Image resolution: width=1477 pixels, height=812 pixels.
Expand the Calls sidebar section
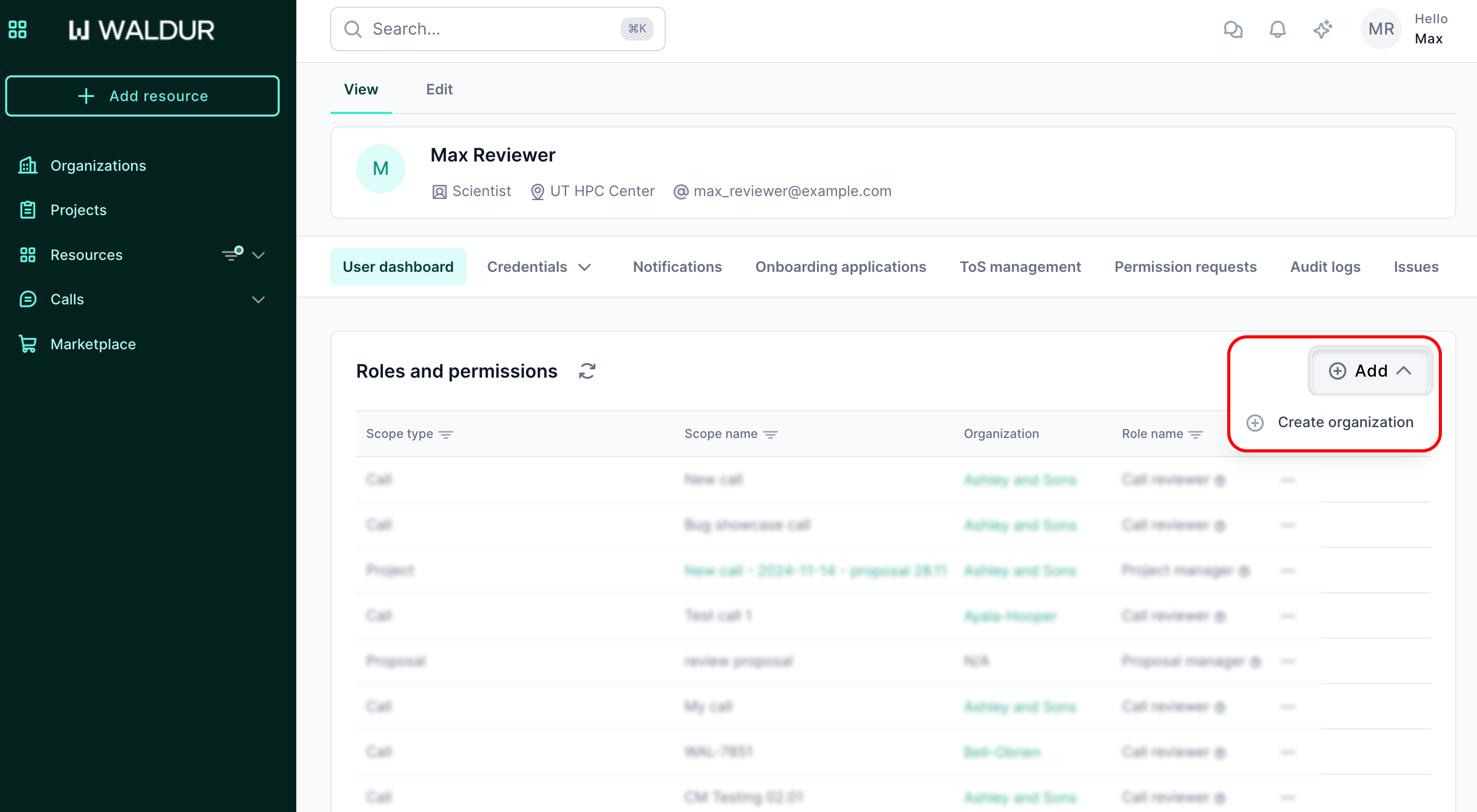tap(259, 300)
